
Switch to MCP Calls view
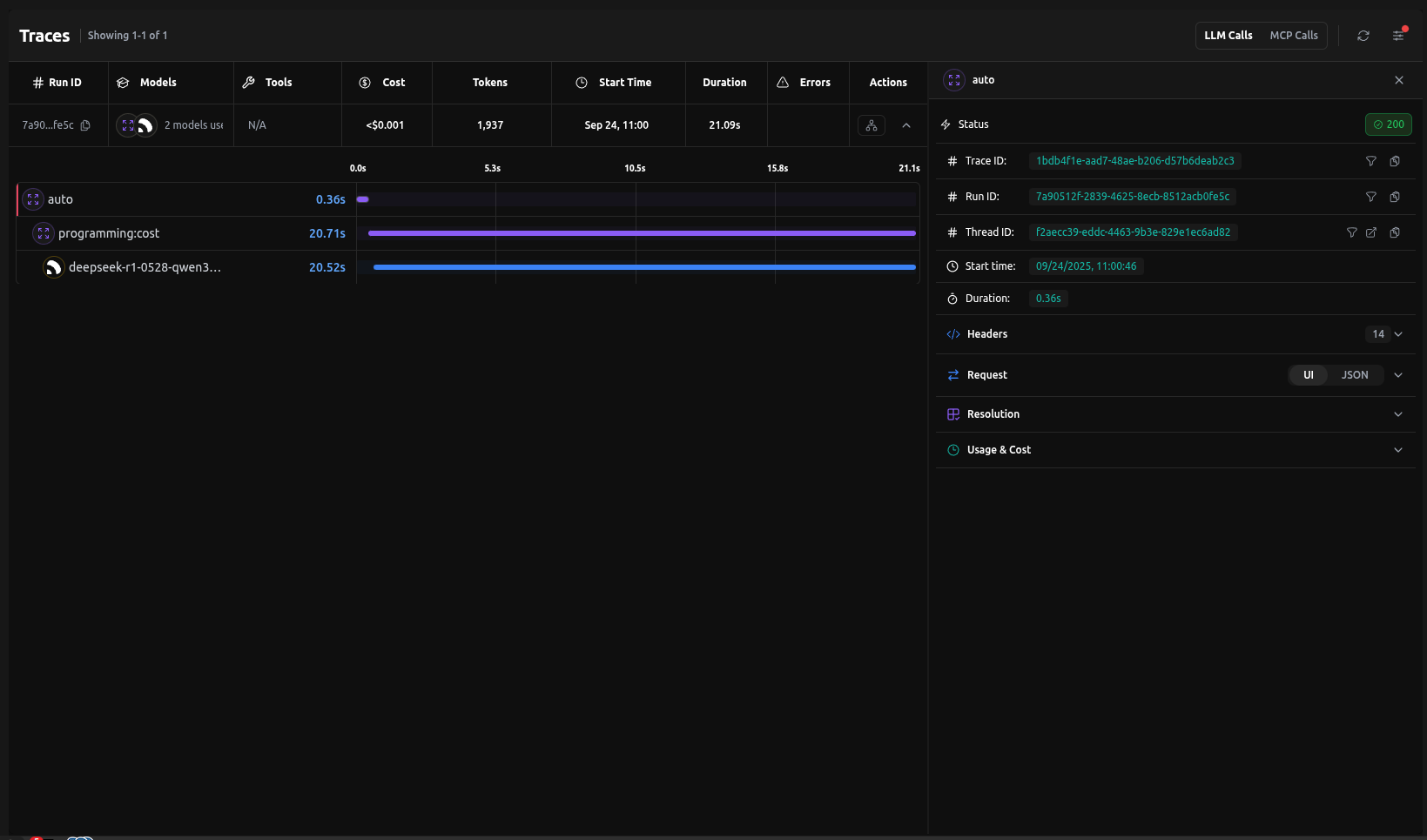pyautogui.click(x=1293, y=36)
